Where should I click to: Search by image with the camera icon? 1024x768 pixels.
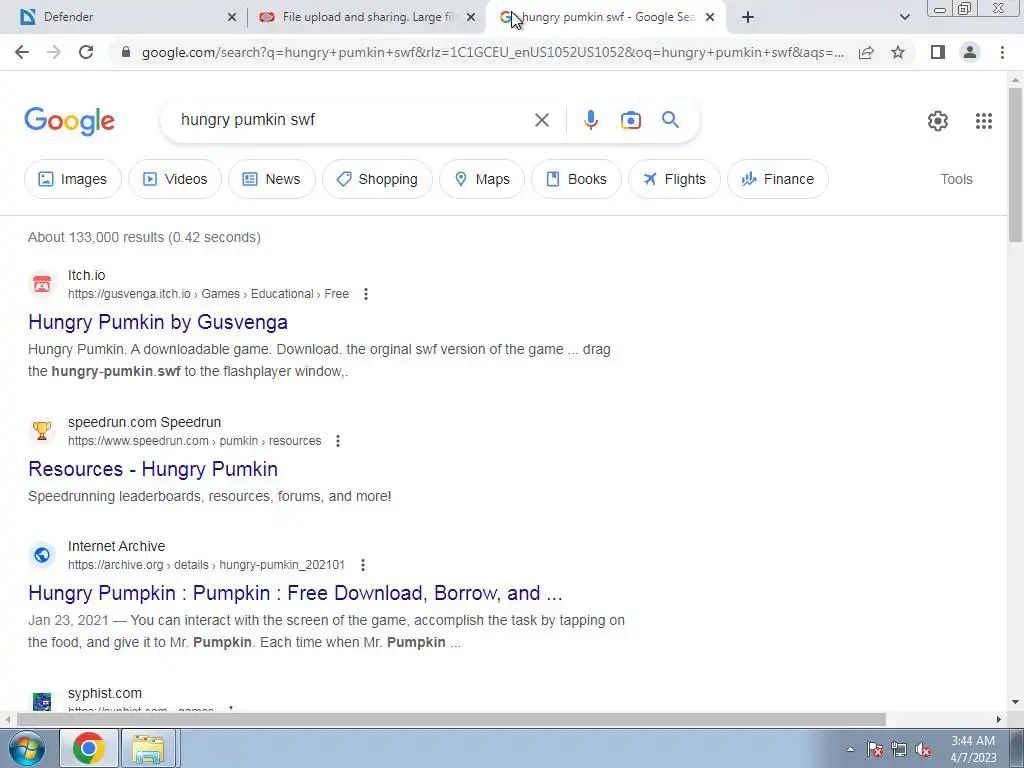(630, 120)
